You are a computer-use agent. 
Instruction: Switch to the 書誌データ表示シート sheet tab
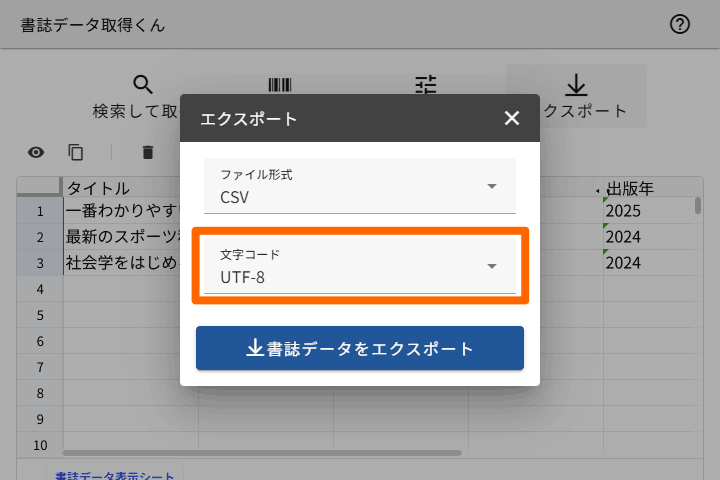tap(114, 475)
